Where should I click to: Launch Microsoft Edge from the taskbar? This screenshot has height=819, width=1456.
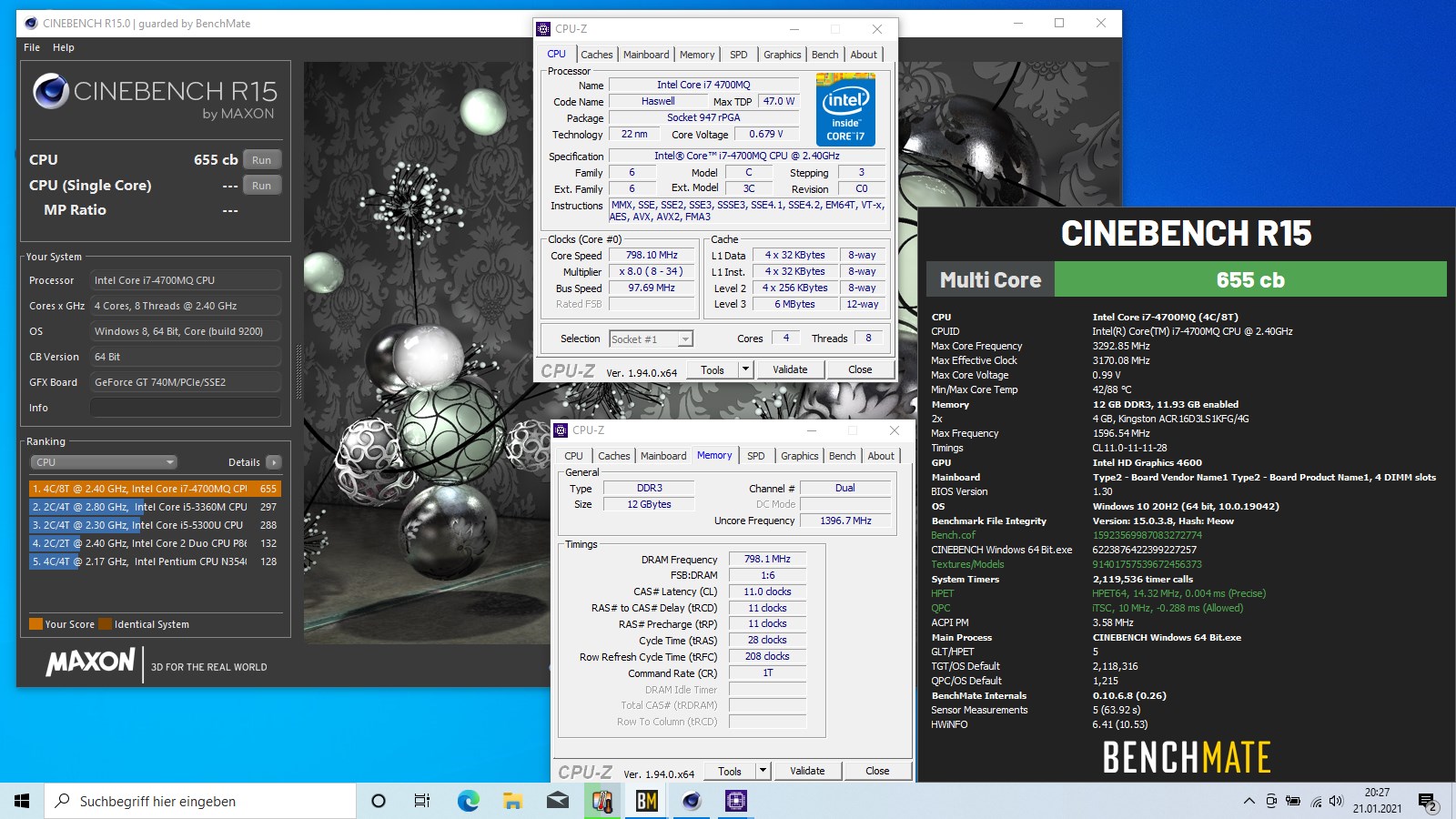point(468,801)
